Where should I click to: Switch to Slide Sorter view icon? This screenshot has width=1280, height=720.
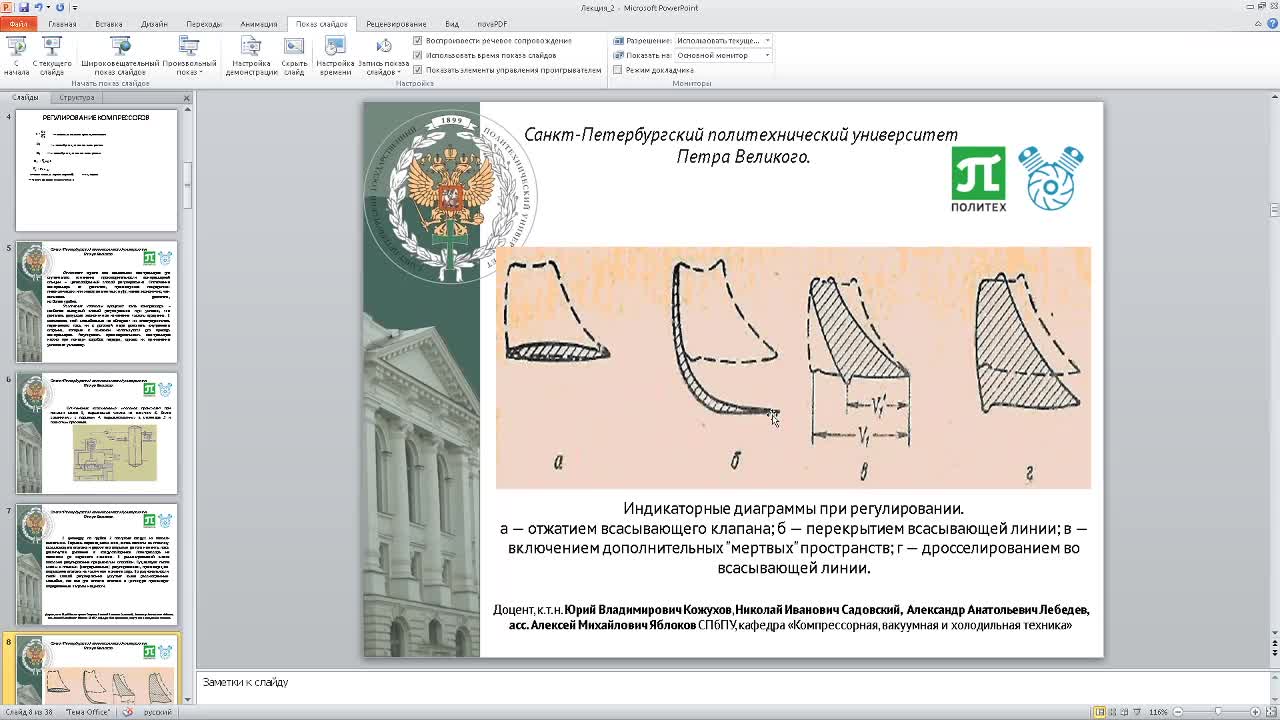point(1113,712)
